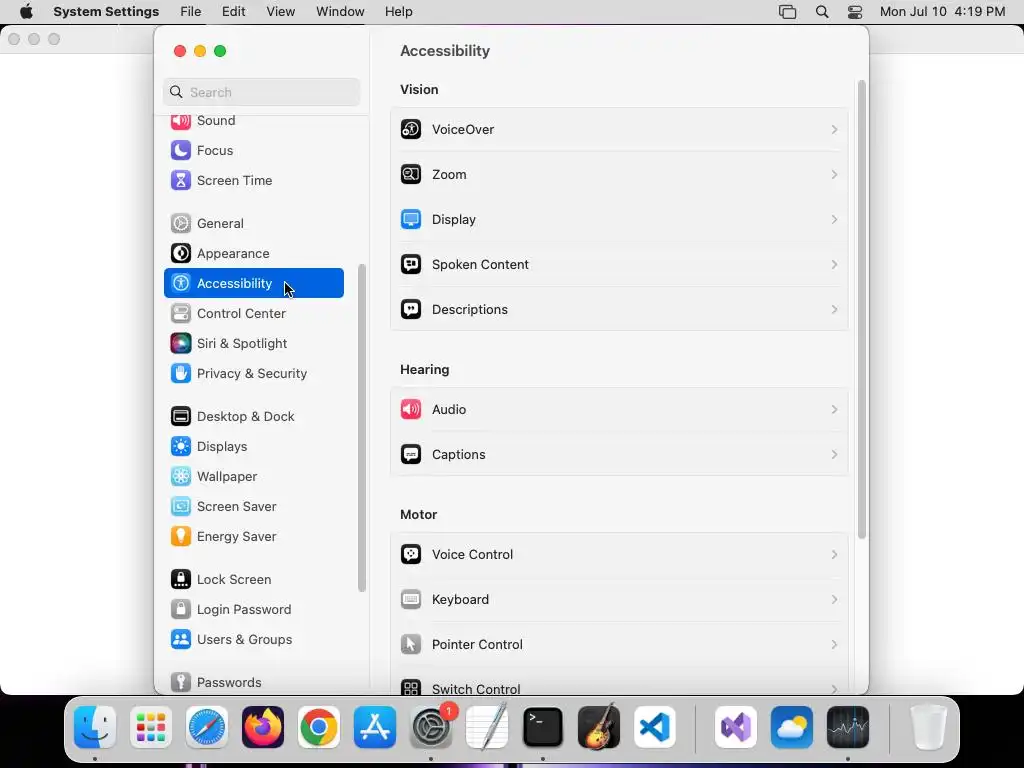The width and height of the screenshot is (1024, 768).
Task: Select the Appearance sidebar icon
Action: 181,253
